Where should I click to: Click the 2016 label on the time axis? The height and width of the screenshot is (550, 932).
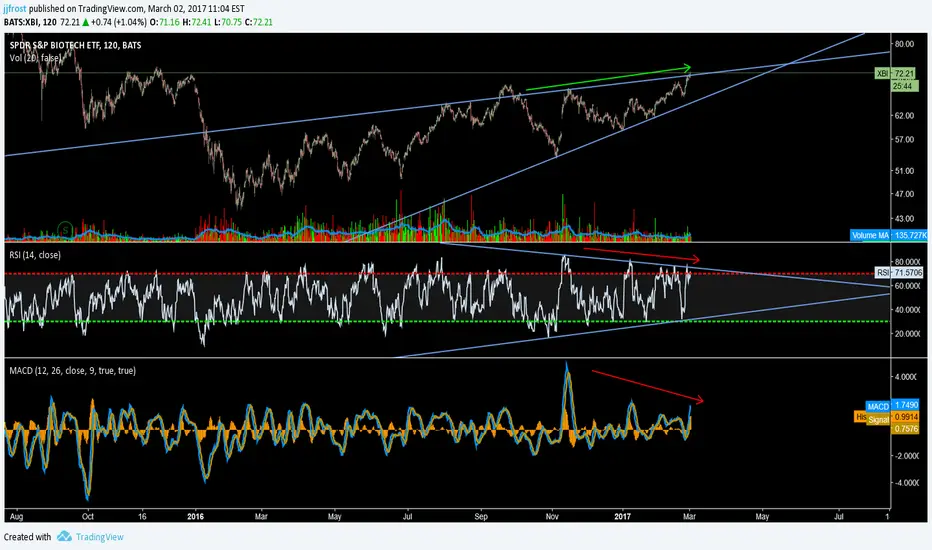click(x=196, y=517)
